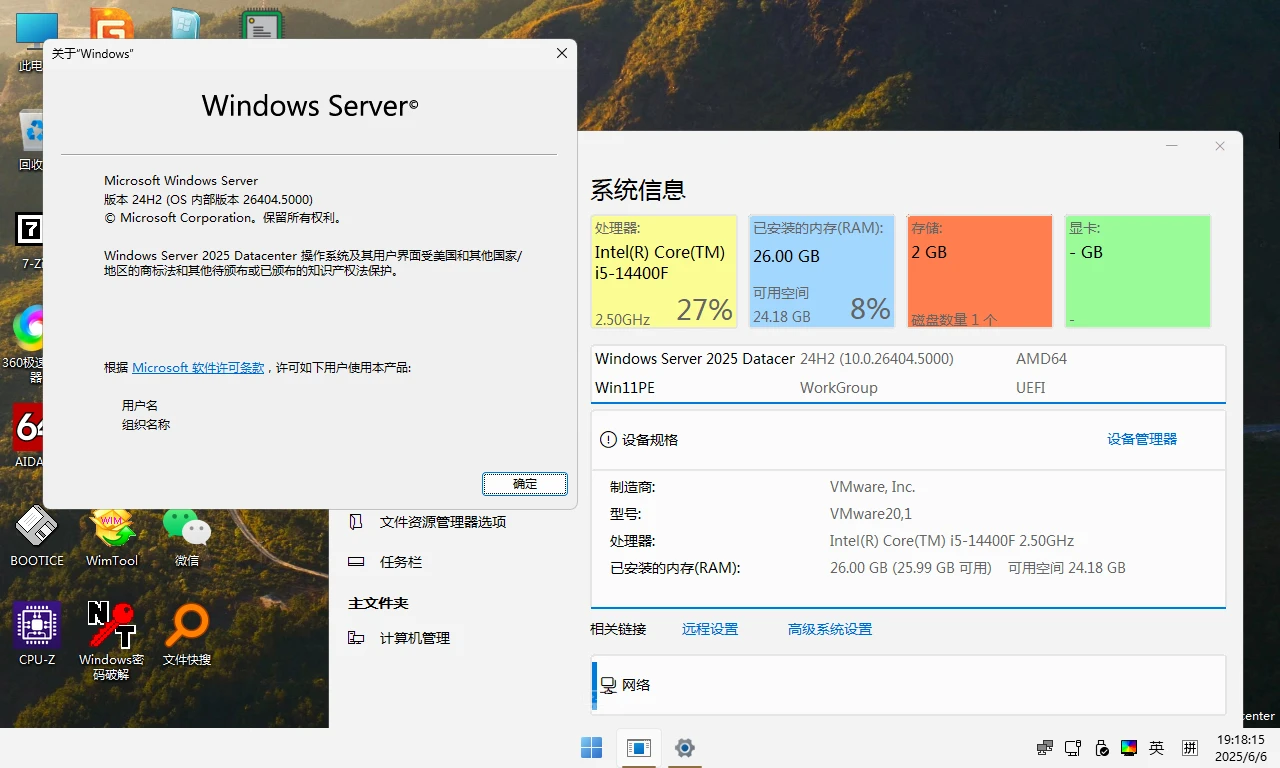The height and width of the screenshot is (768, 1280).
Task: Click the Windows Start button on taskbar
Action: click(591, 747)
